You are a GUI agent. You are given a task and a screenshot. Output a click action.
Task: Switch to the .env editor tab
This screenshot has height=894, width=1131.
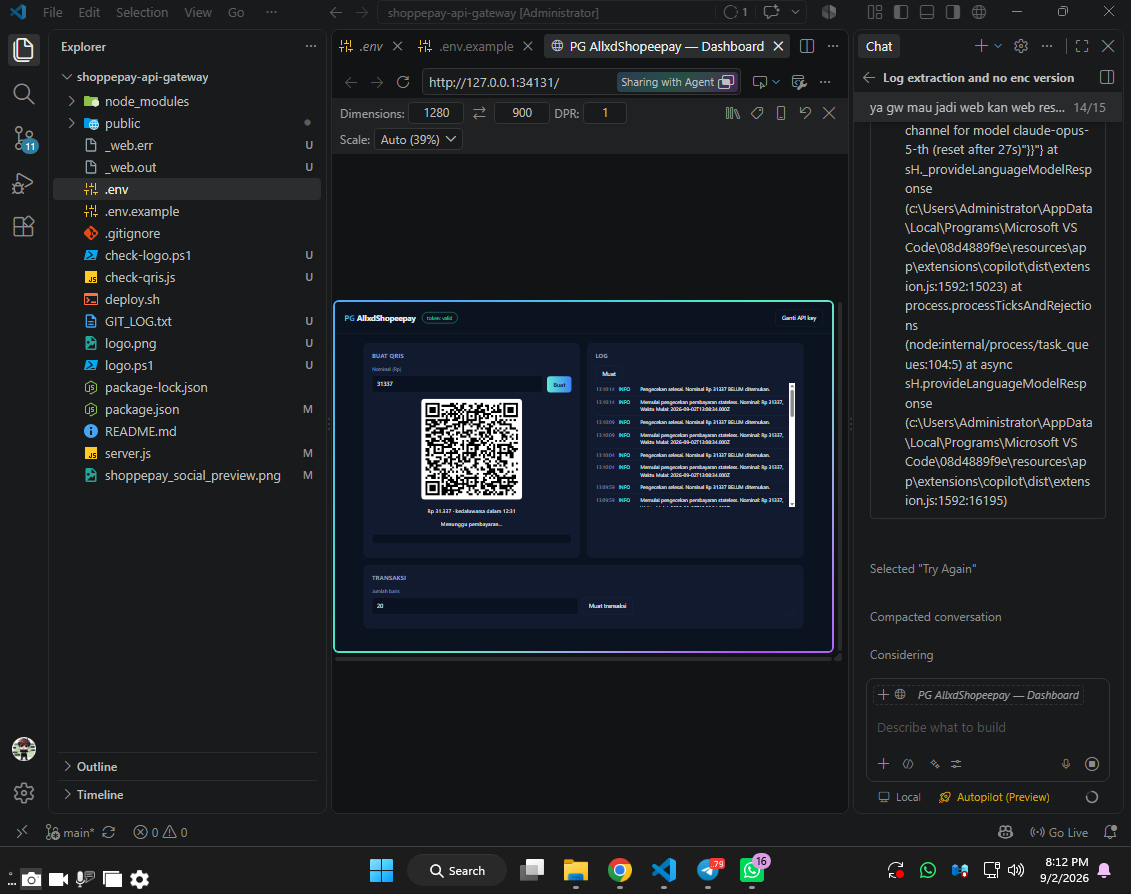[x=371, y=46]
